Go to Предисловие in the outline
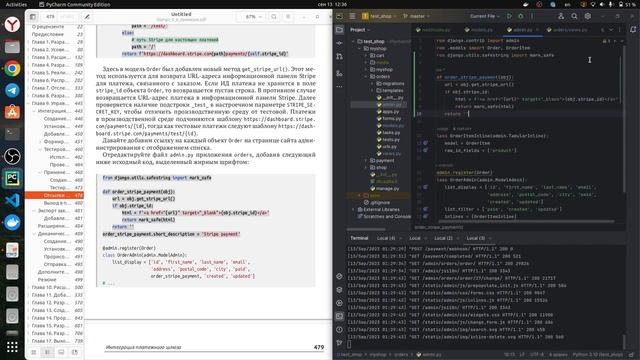 click(48, 34)
